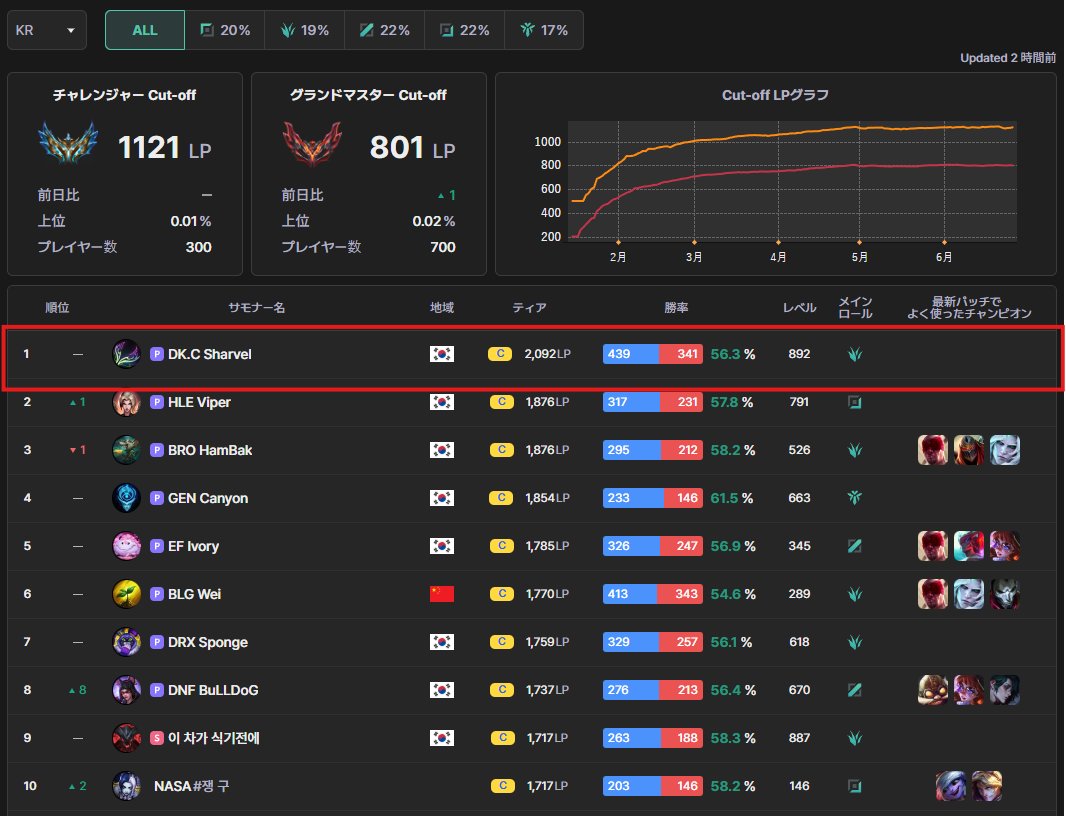
Task: Click the 勝率 column header
Action: click(676, 307)
